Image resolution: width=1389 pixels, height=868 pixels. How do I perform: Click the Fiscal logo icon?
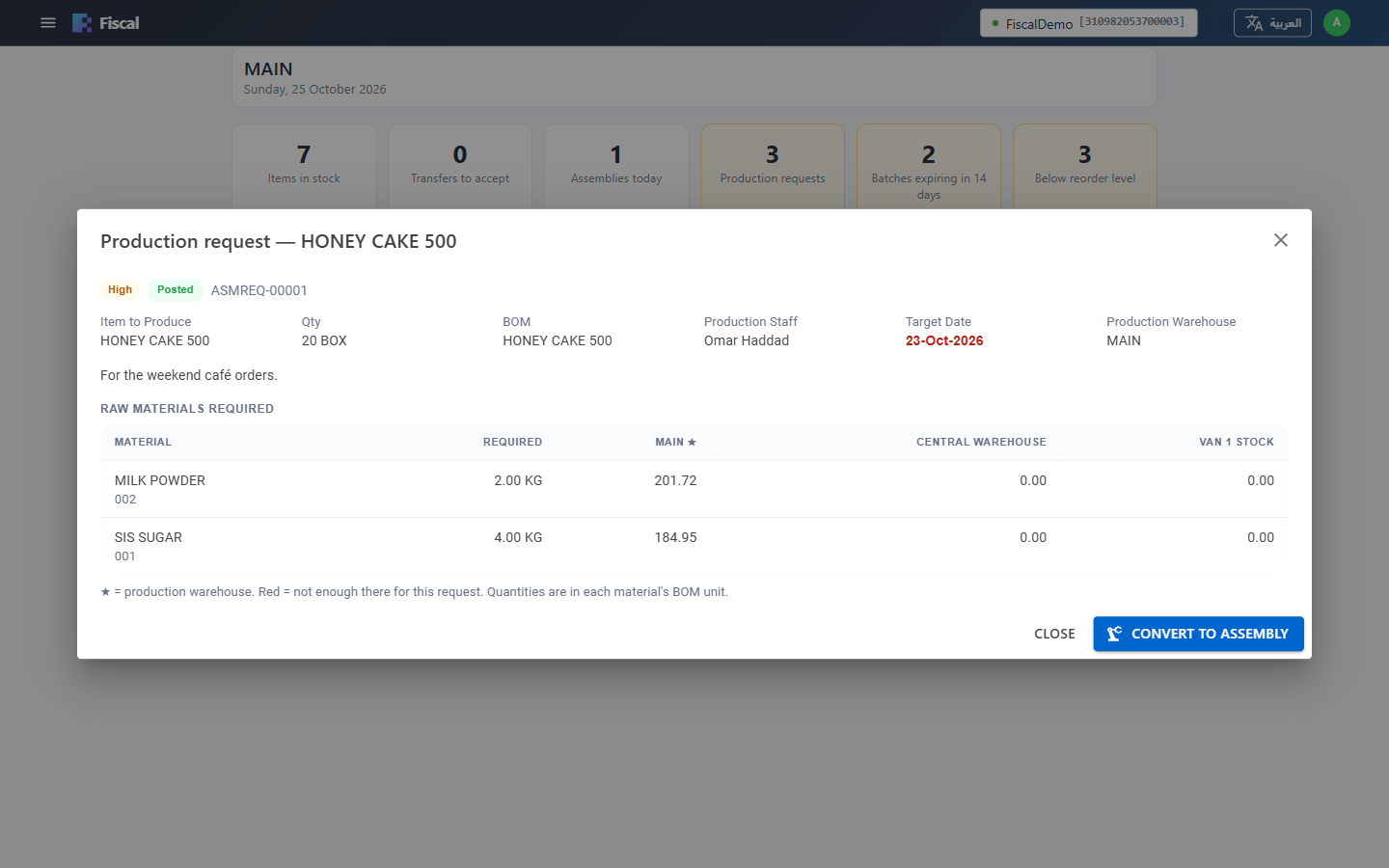pyautogui.click(x=82, y=23)
